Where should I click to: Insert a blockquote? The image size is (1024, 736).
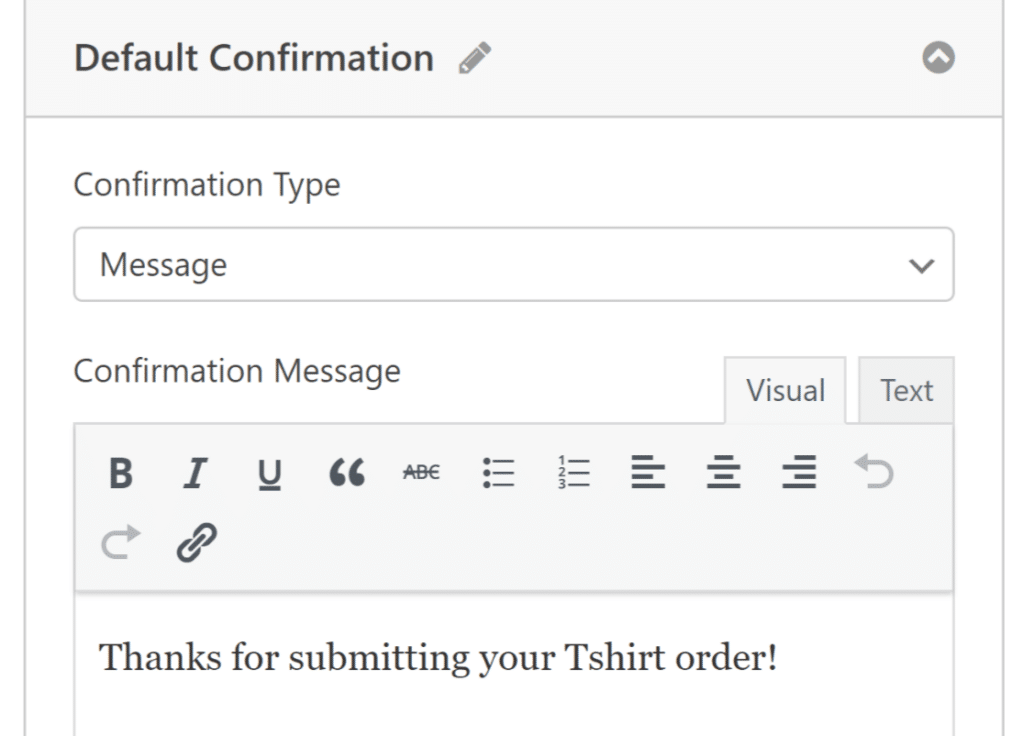click(x=345, y=473)
